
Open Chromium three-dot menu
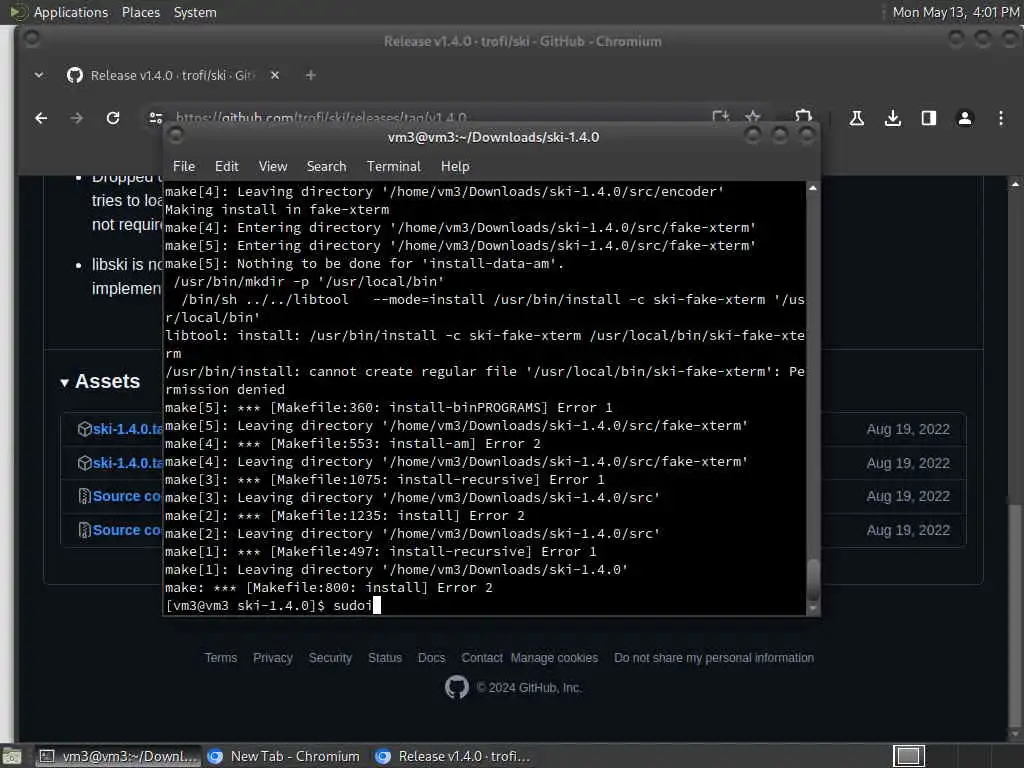click(1000, 118)
